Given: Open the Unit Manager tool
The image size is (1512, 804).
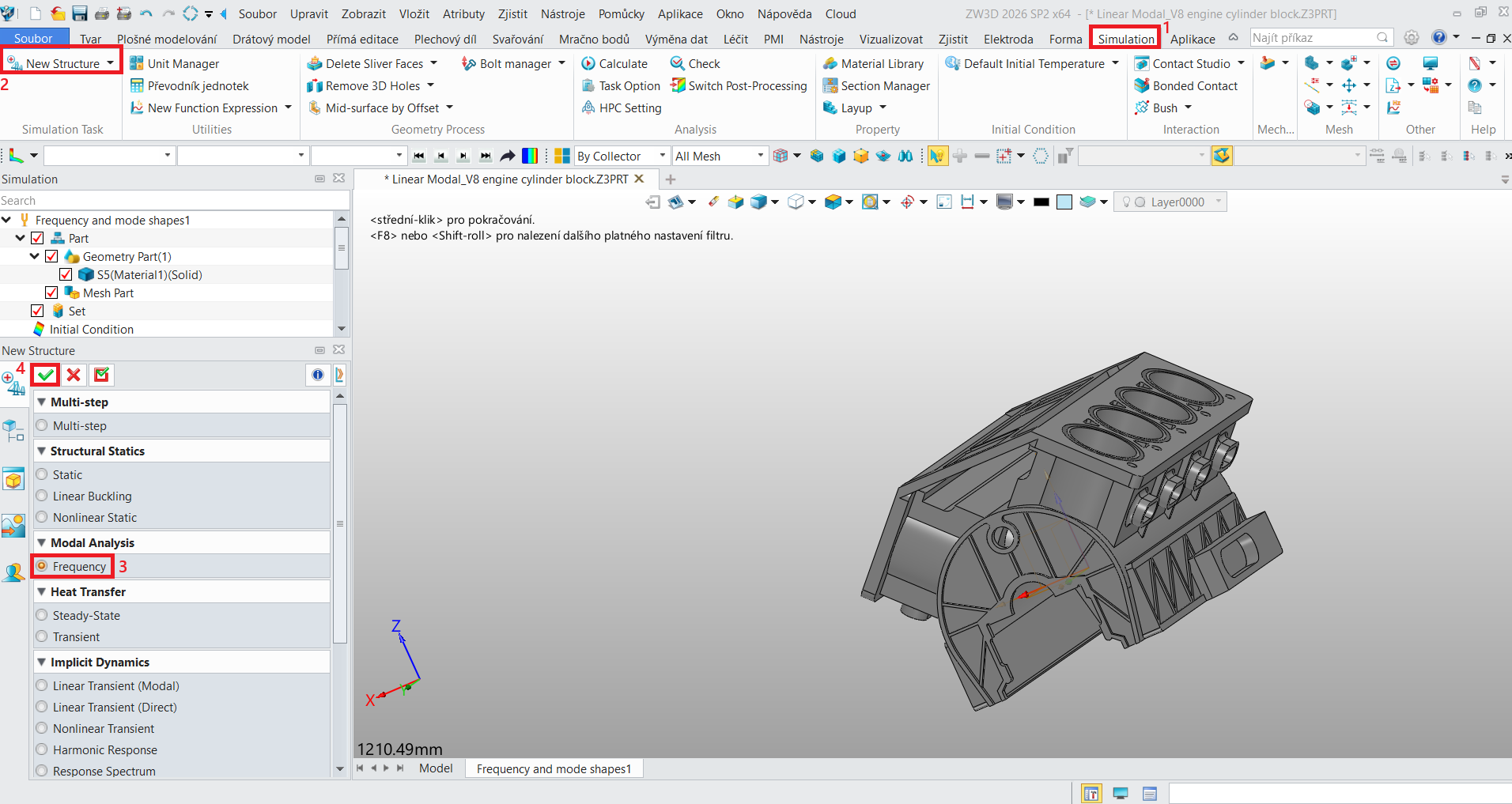Looking at the screenshot, I should [174, 63].
